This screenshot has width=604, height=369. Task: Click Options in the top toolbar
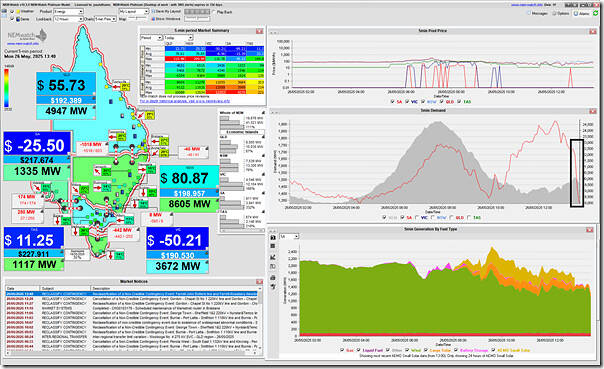tap(560, 13)
